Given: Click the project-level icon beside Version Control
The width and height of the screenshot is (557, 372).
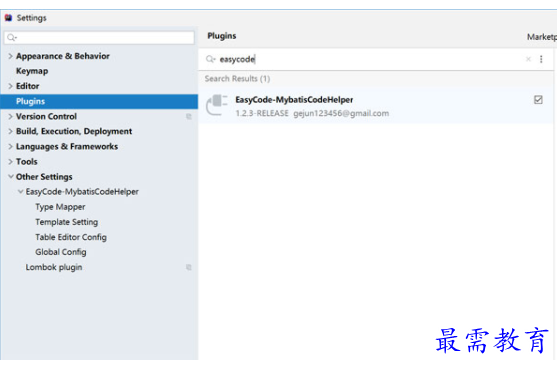Looking at the screenshot, I should [x=189, y=117].
